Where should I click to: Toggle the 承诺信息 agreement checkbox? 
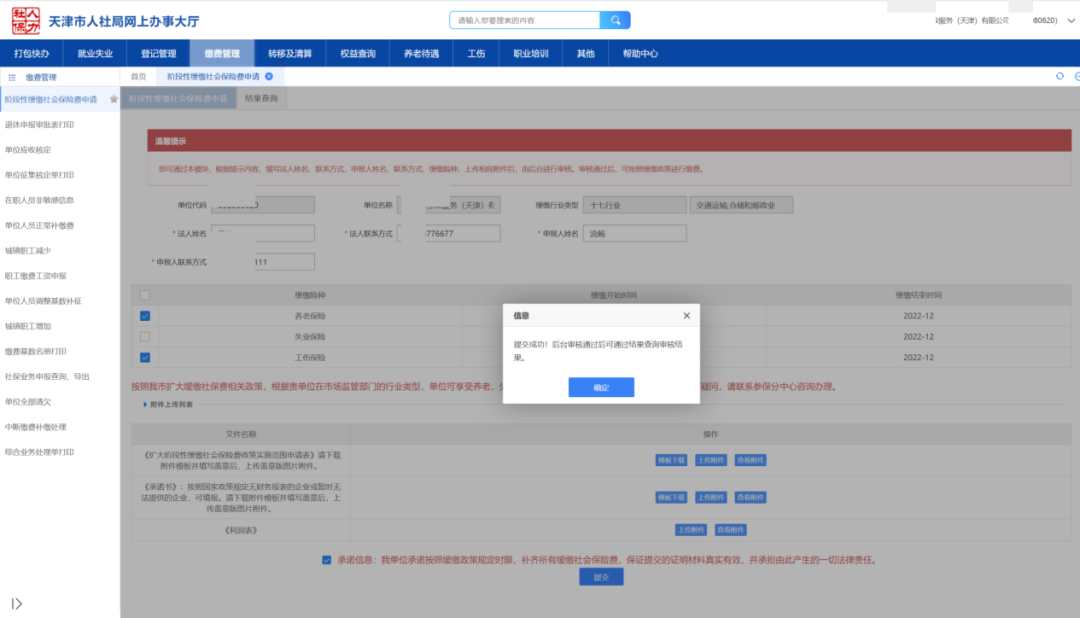coord(326,560)
